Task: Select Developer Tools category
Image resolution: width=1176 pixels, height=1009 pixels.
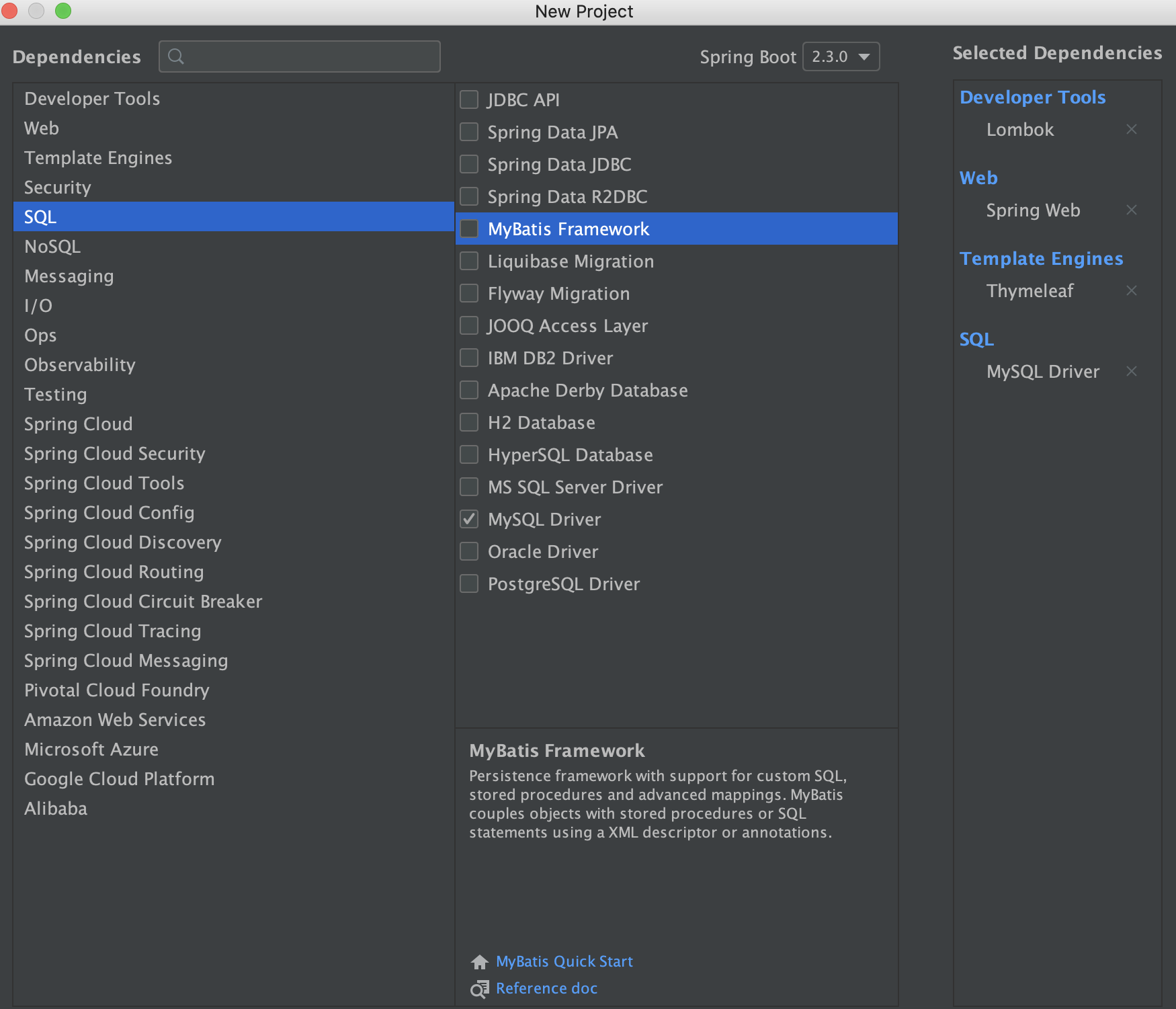Action: (x=233, y=98)
